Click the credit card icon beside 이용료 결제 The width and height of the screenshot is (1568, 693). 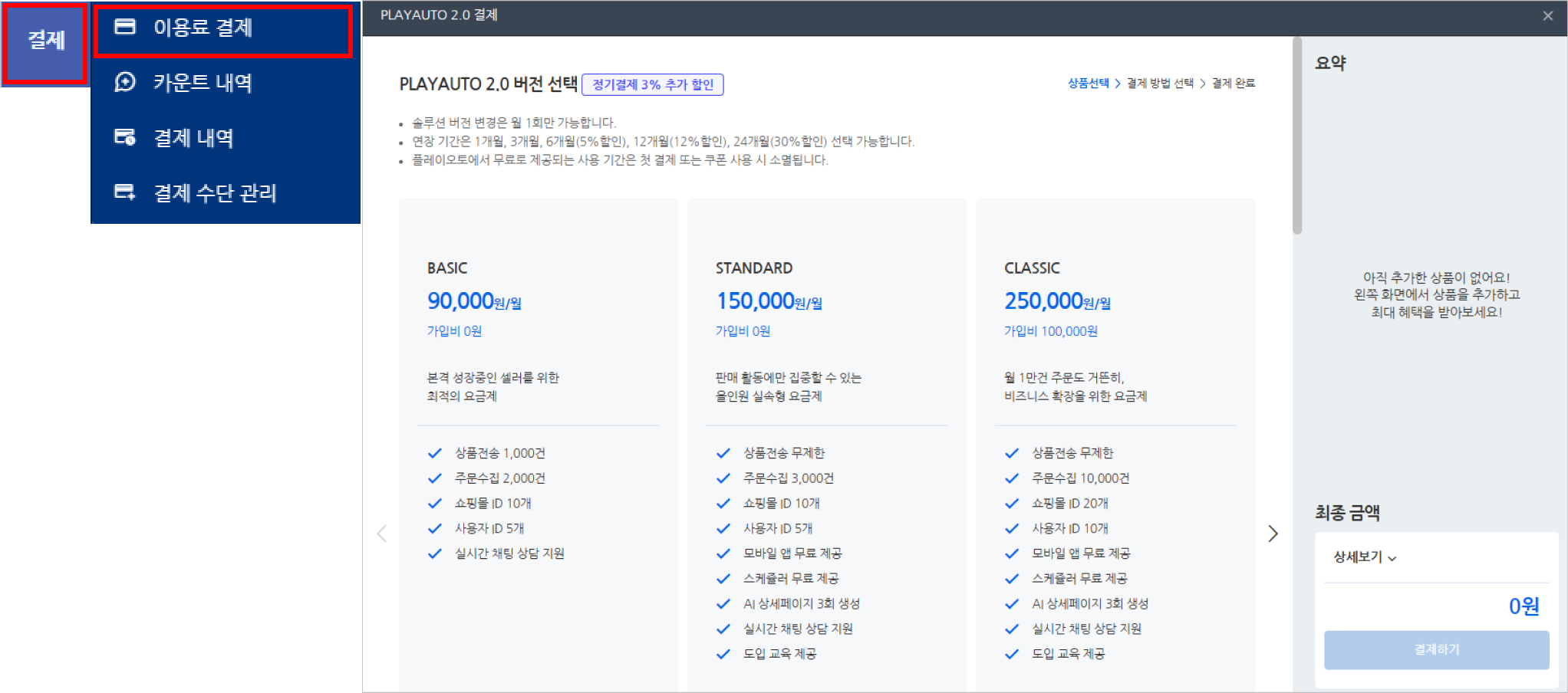tap(125, 27)
